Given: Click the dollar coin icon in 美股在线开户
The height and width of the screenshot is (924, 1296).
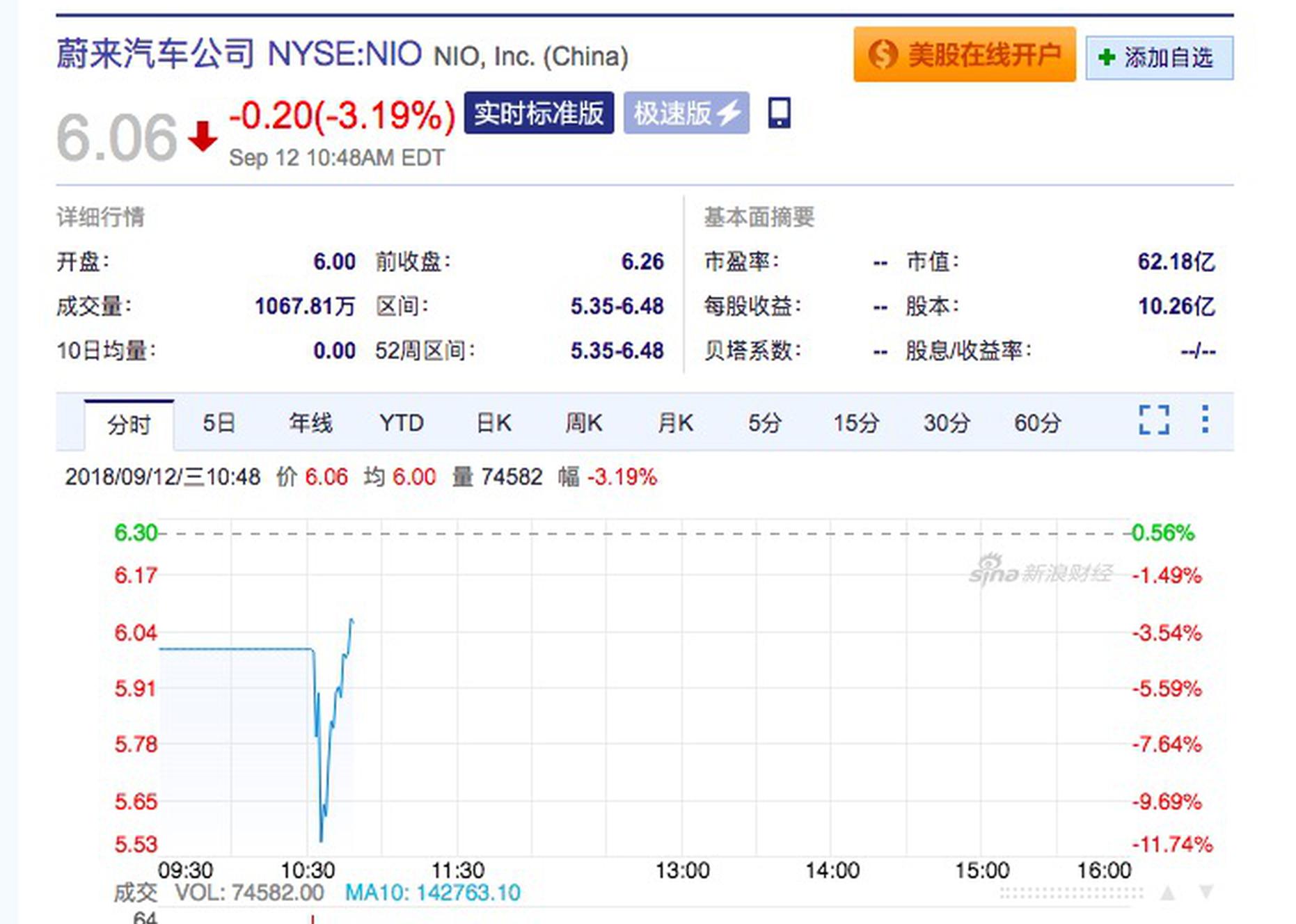Looking at the screenshot, I should click(883, 54).
